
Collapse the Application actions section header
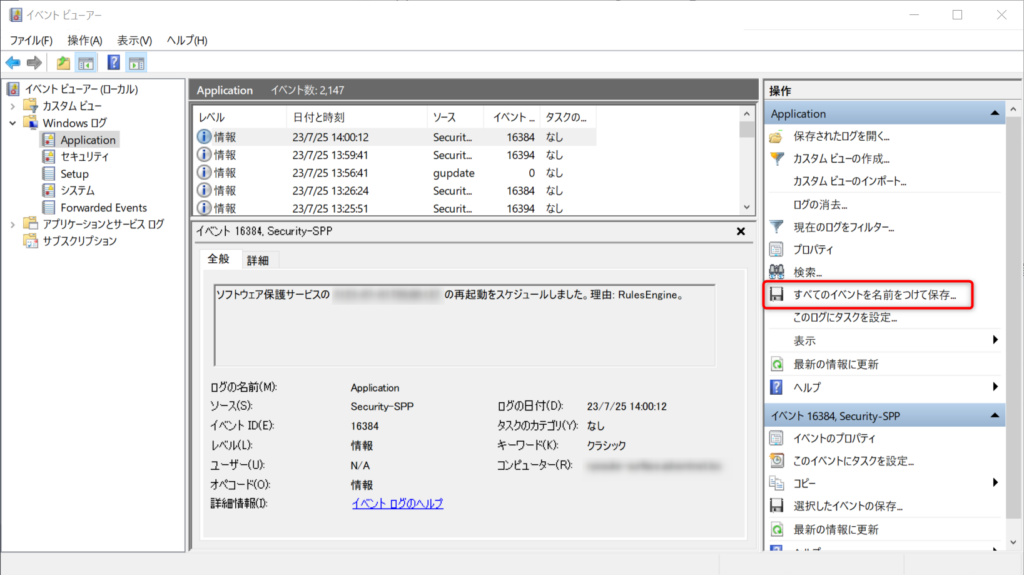coord(995,114)
